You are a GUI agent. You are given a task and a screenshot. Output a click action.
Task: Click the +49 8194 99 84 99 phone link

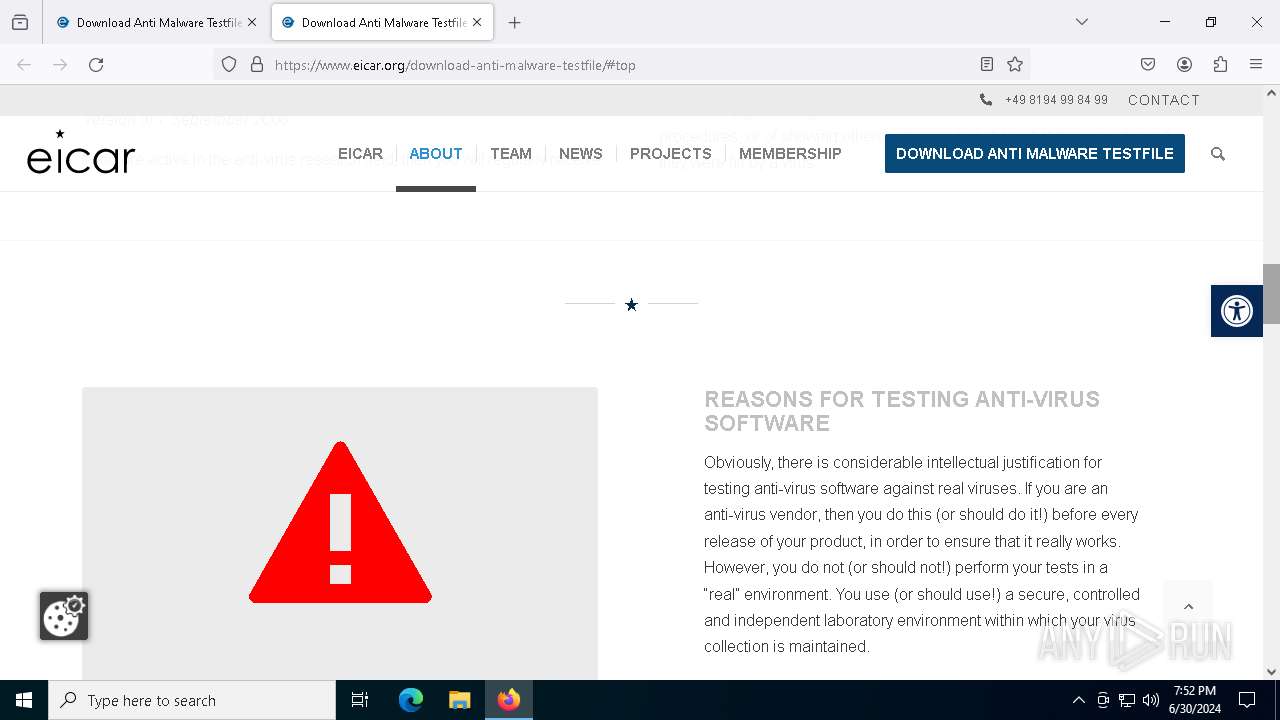pyautogui.click(x=1056, y=100)
